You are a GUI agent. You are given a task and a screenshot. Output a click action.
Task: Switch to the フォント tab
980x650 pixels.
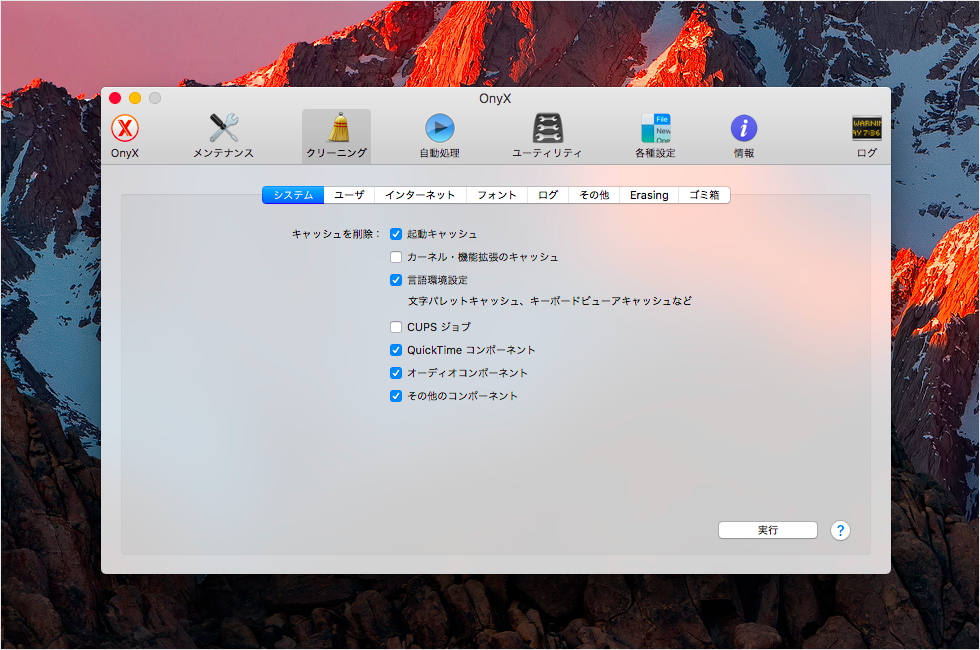tap(497, 195)
